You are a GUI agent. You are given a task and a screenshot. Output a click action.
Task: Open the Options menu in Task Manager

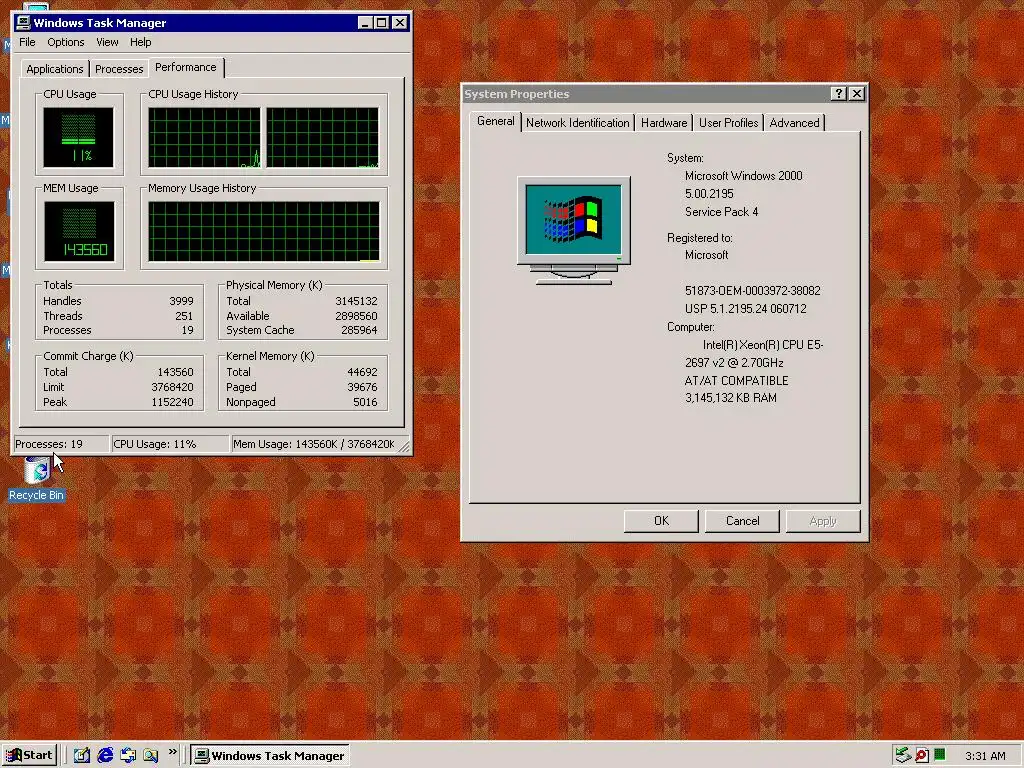65,42
